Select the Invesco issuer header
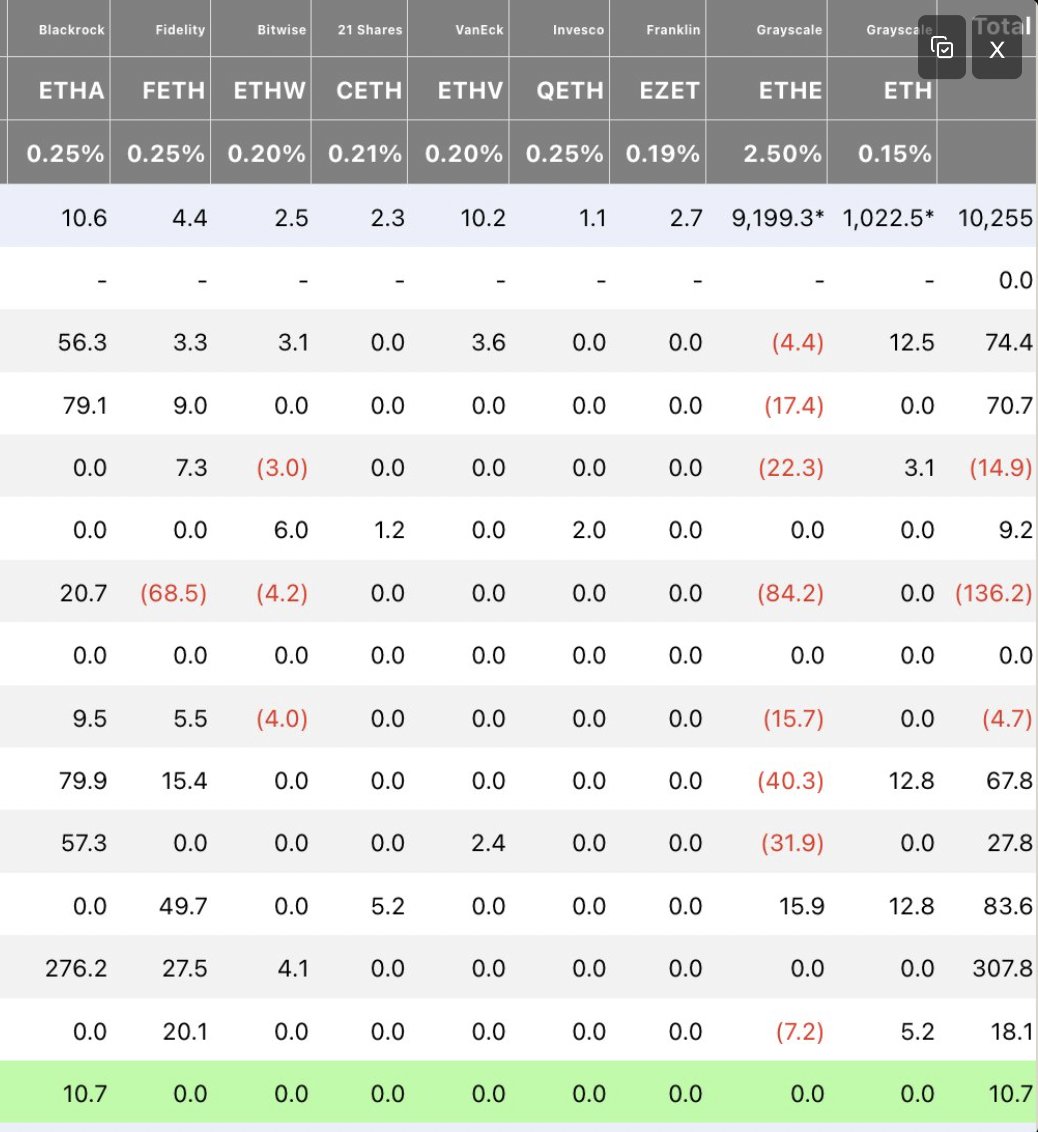The width and height of the screenshot is (1038, 1132). click(578, 30)
